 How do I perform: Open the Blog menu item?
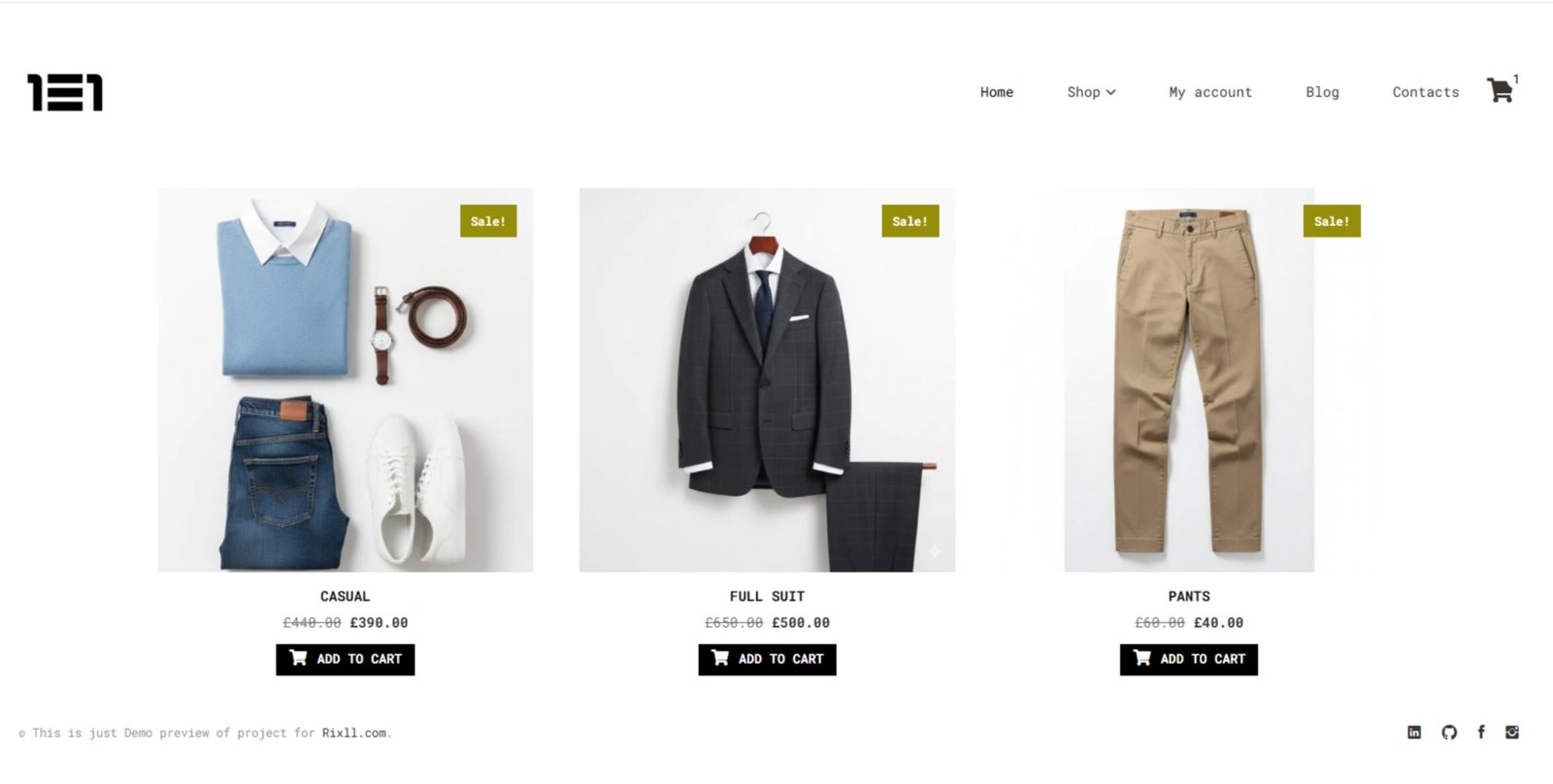point(1322,92)
